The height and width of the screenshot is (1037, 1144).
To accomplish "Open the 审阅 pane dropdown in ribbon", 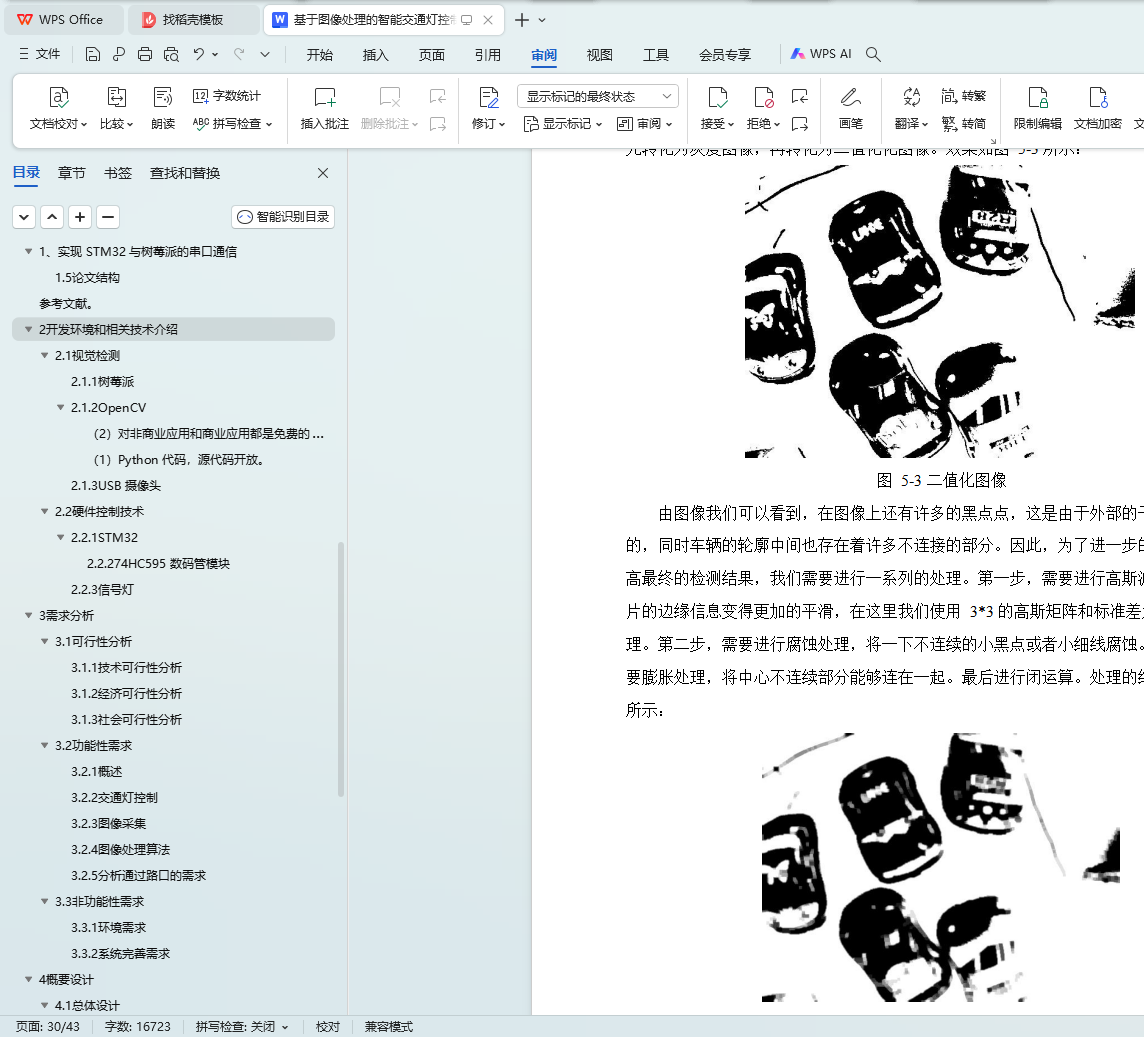I will click(644, 124).
